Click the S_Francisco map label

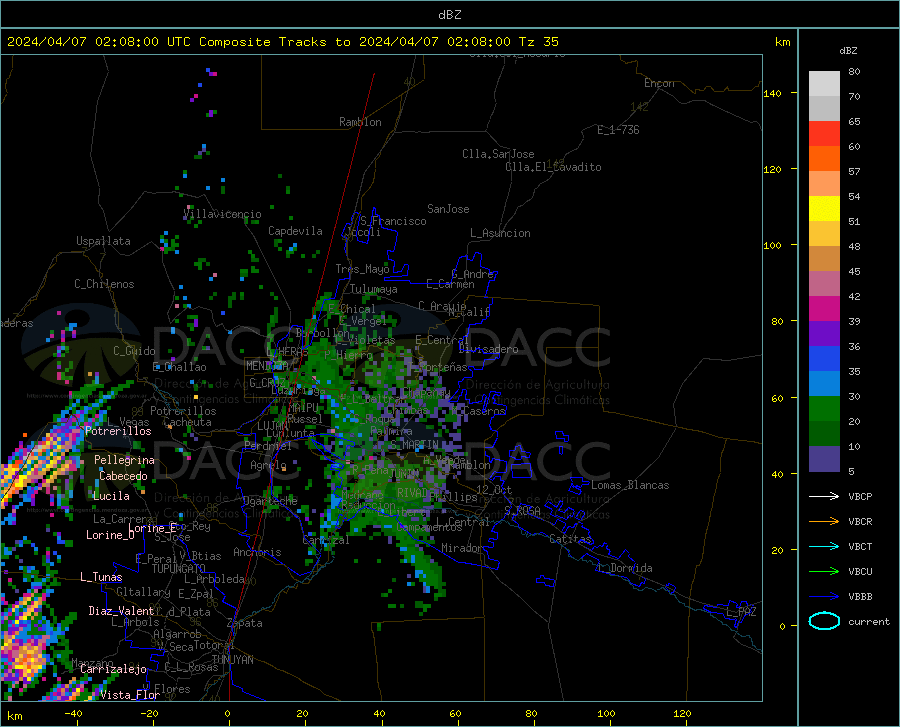(393, 221)
